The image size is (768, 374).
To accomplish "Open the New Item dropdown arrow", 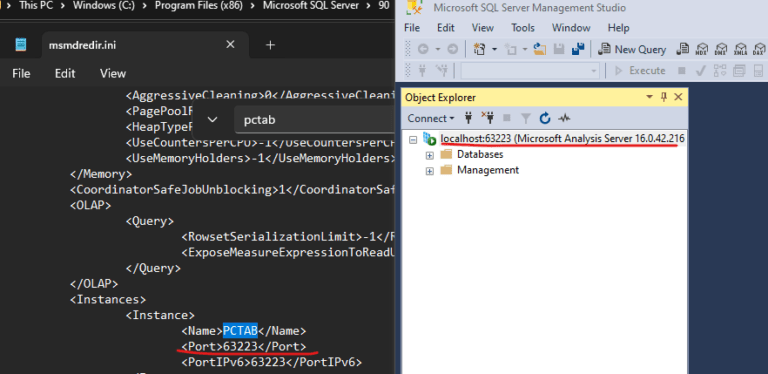I will click(x=494, y=49).
